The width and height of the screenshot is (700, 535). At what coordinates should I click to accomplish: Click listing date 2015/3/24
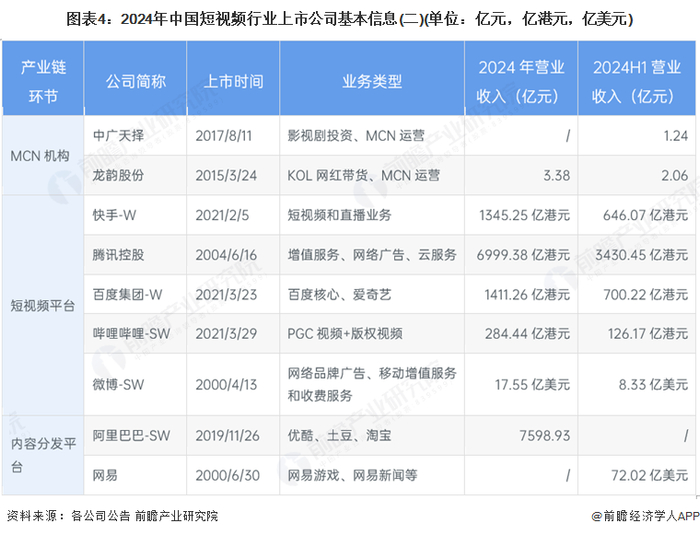[x=226, y=175]
